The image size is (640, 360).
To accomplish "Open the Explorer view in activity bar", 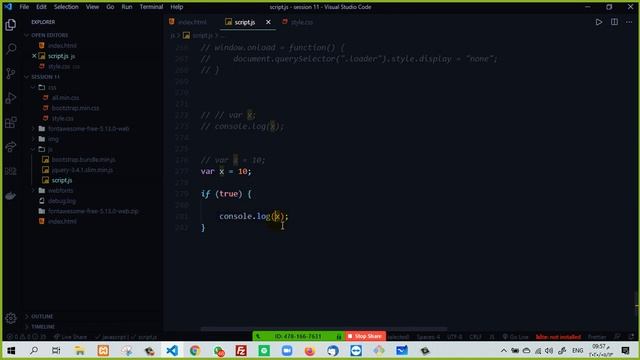I will tap(11, 25).
